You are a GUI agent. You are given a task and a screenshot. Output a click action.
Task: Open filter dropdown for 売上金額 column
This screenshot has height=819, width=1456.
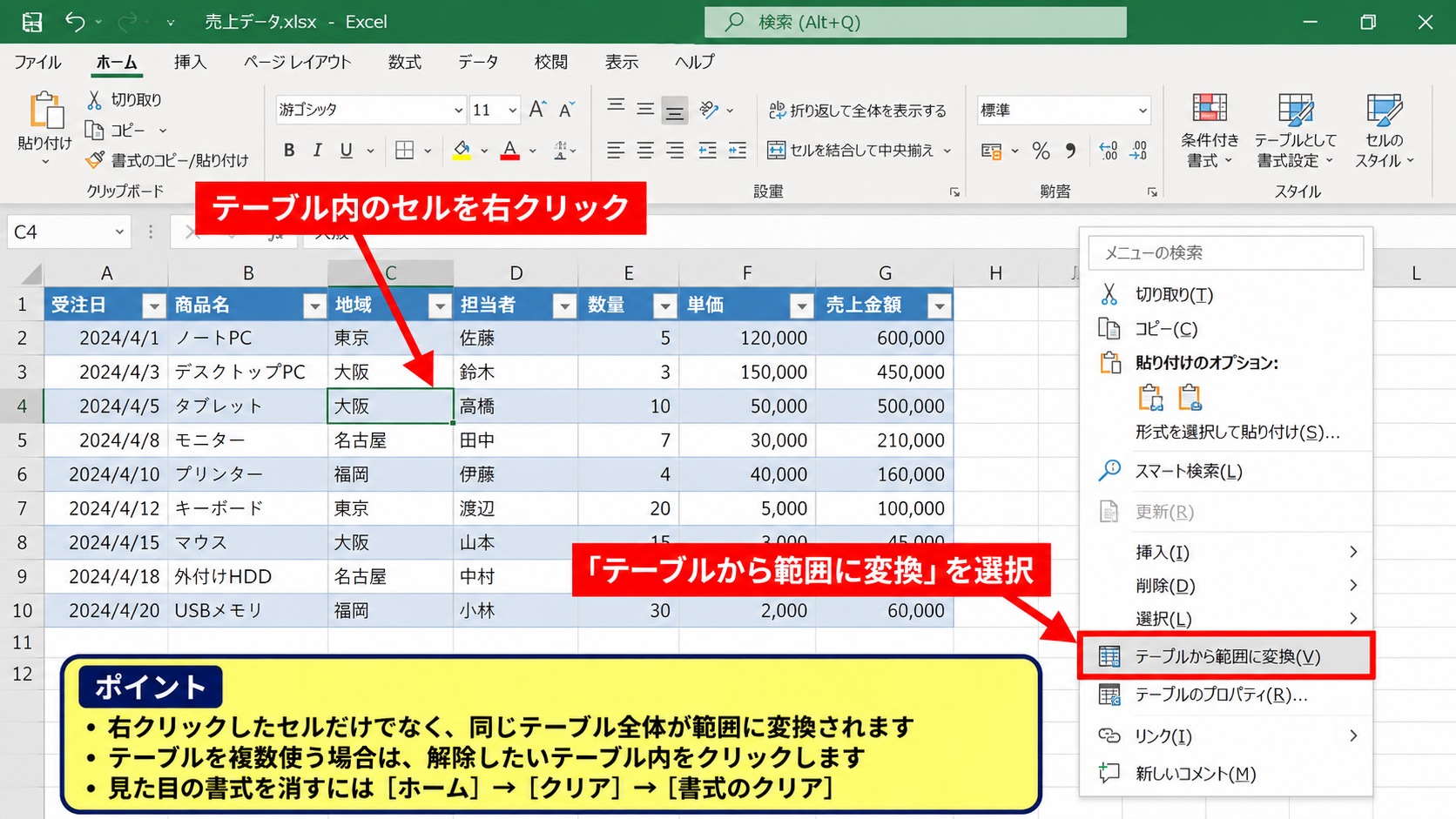coord(939,305)
